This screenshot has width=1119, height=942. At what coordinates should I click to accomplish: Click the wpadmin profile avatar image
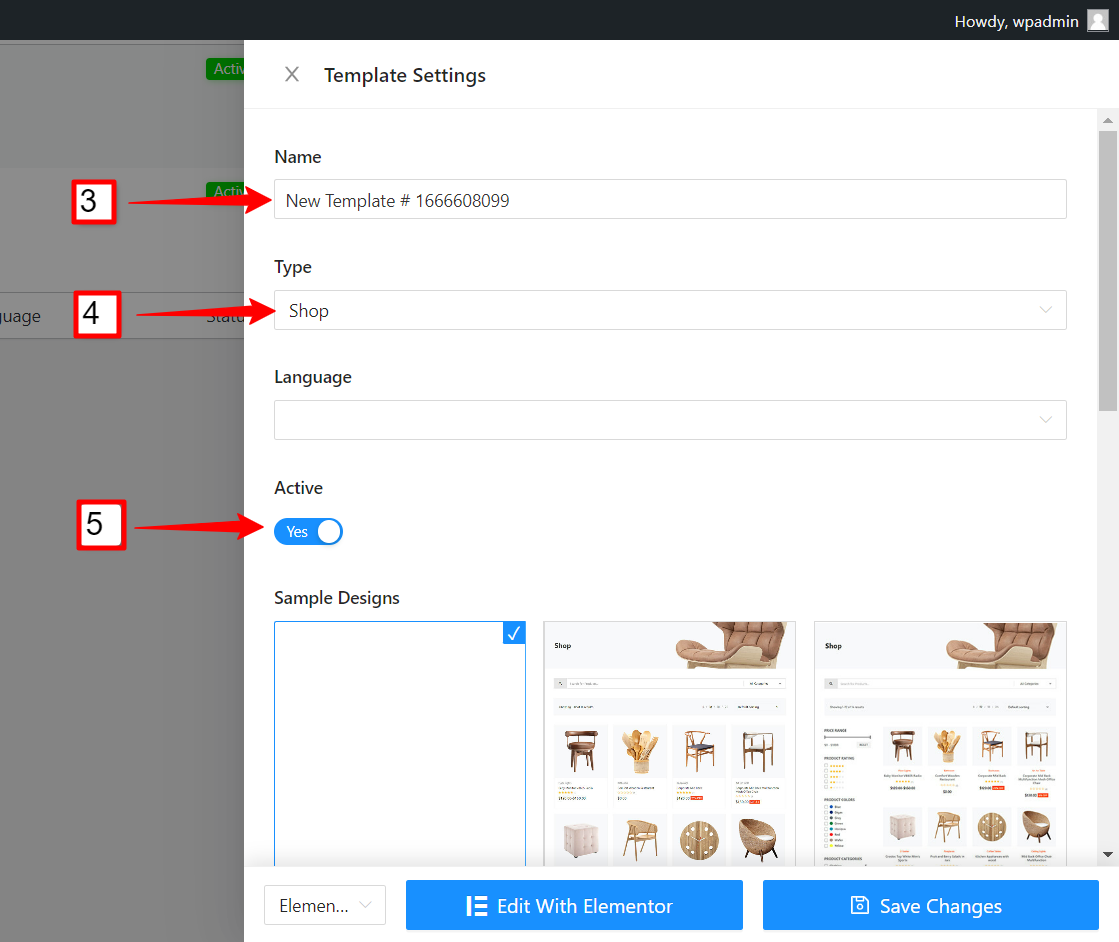click(1098, 20)
